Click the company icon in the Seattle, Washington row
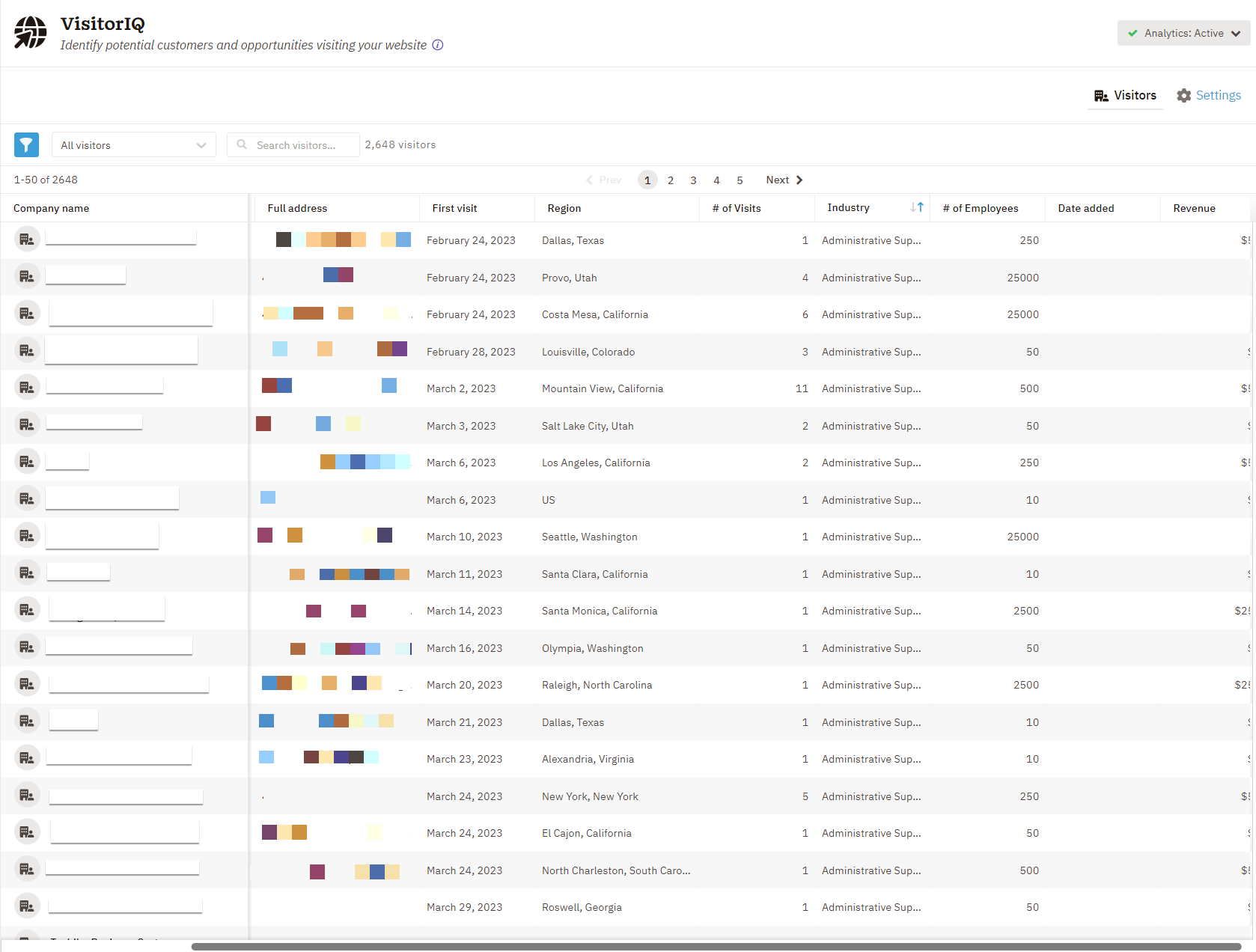 tap(27, 536)
